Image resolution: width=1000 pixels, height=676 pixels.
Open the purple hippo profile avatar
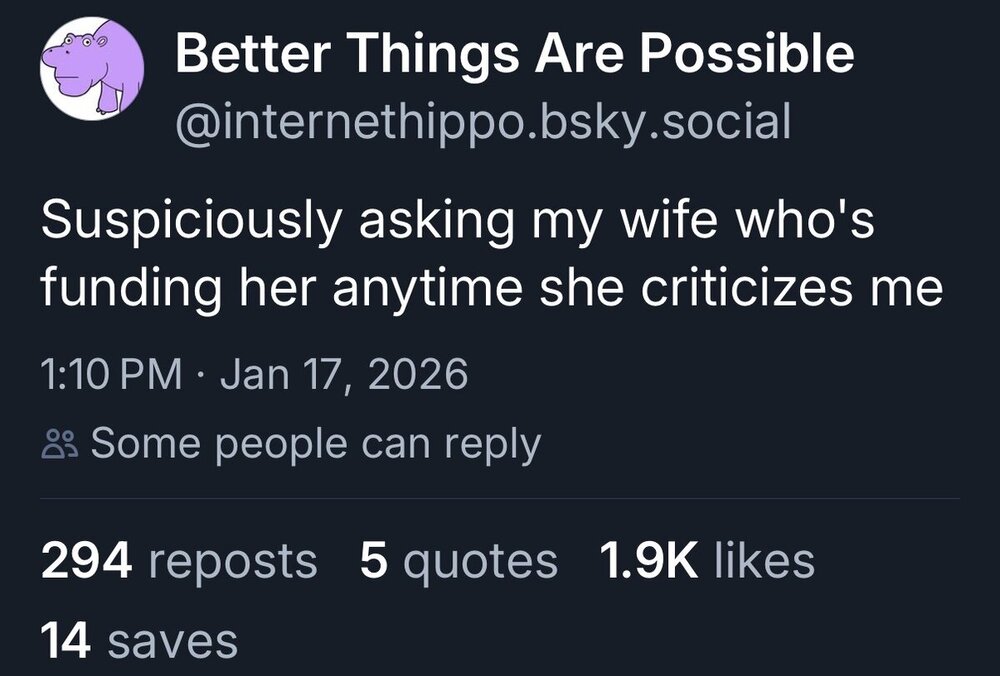pos(92,69)
